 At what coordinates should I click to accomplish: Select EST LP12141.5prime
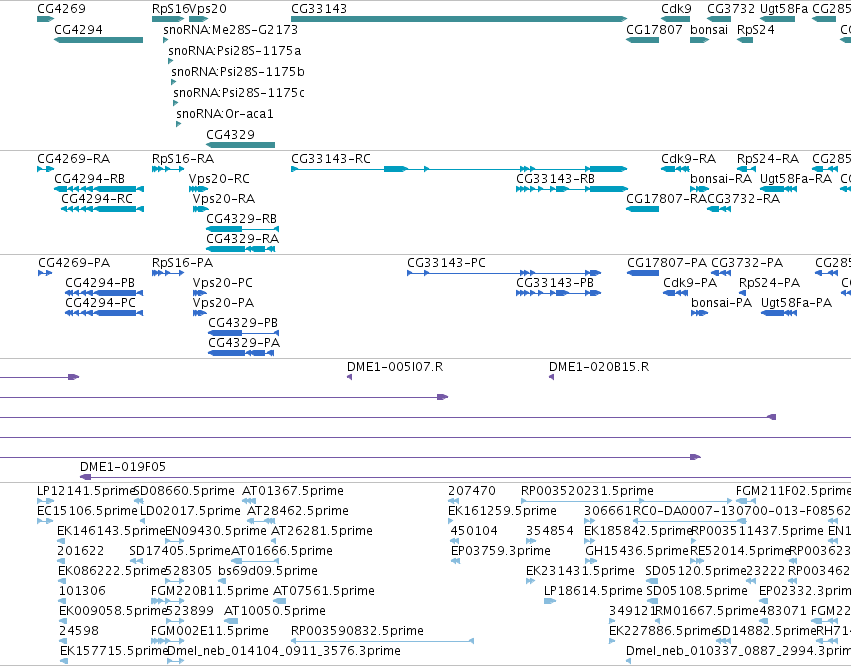pyautogui.click(x=46, y=501)
